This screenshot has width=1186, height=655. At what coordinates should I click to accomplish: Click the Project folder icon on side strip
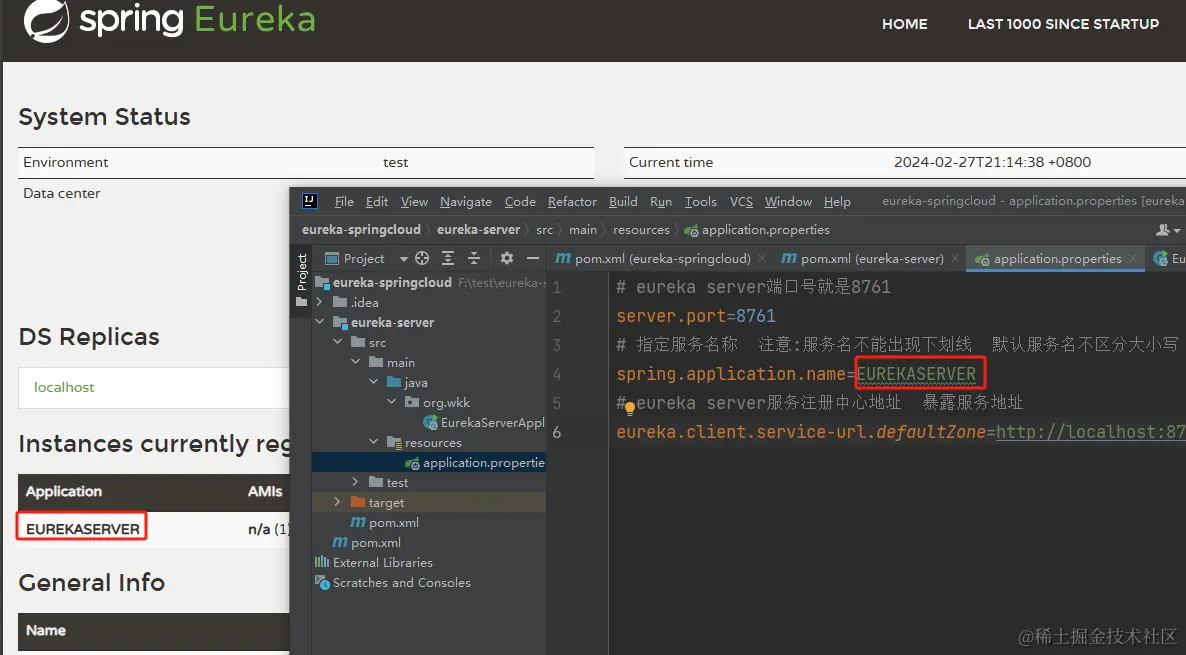click(302, 302)
